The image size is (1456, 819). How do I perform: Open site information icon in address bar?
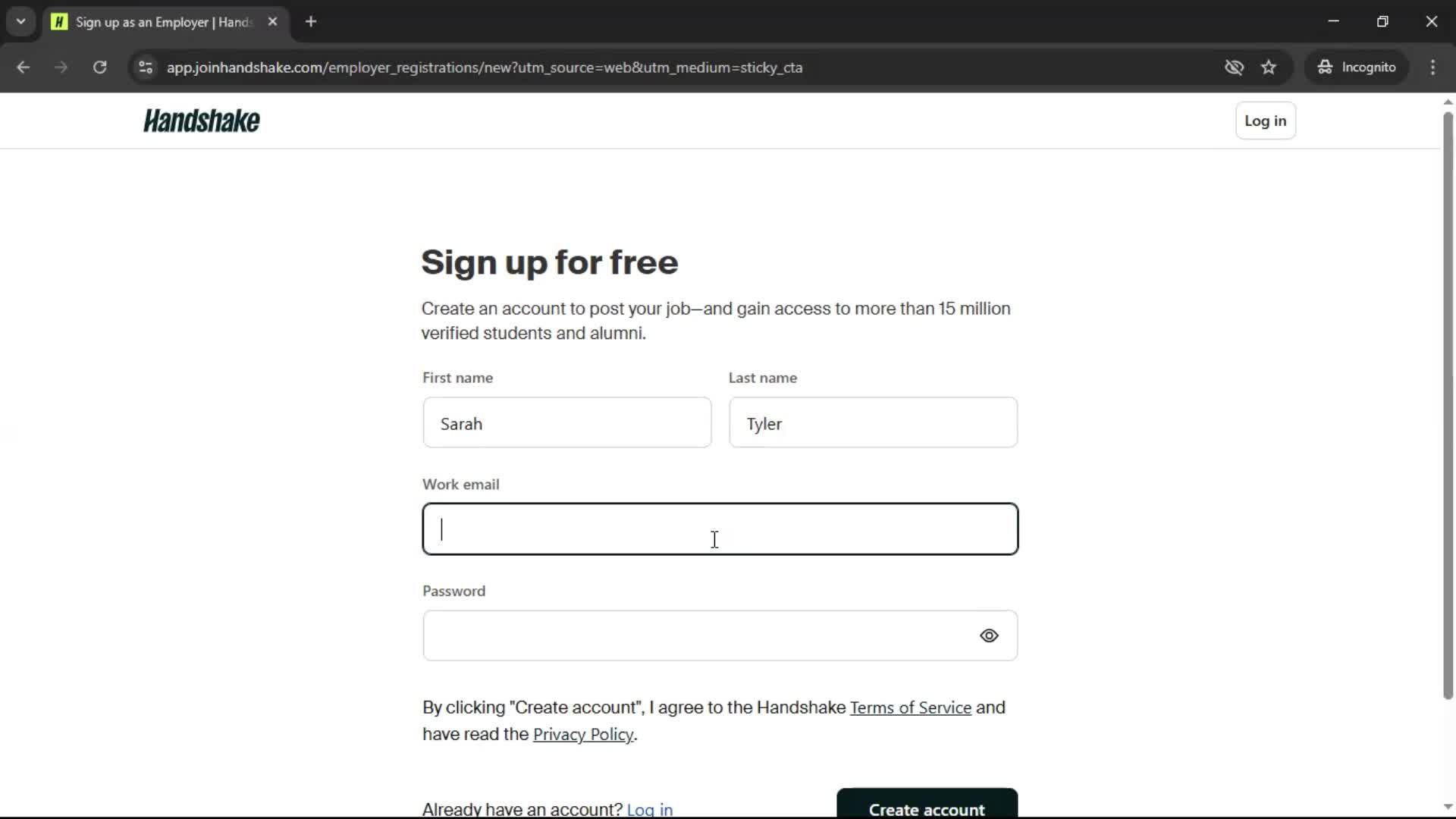(146, 67)
